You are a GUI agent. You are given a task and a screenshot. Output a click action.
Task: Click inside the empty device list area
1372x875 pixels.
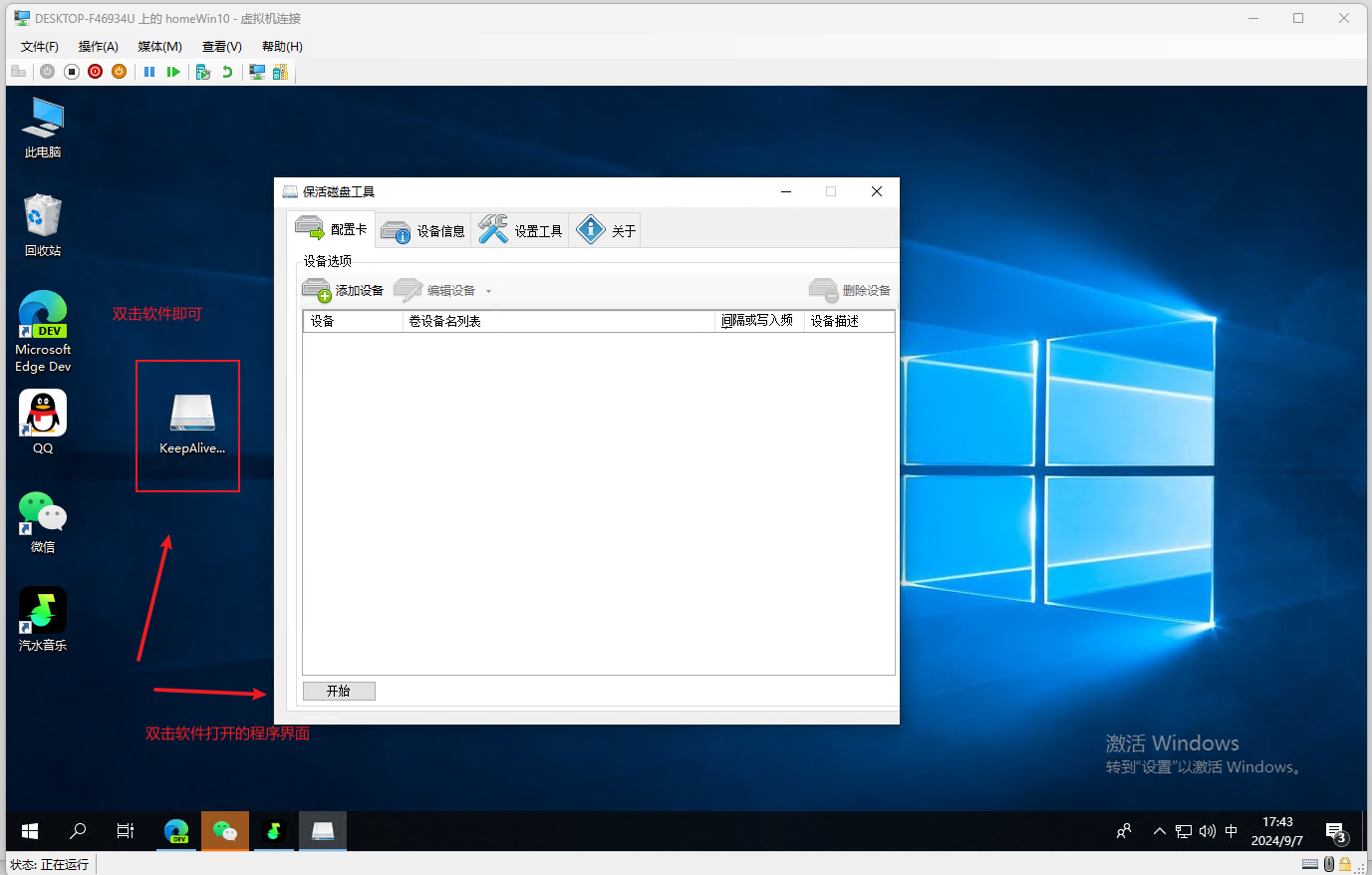[599, 503]
